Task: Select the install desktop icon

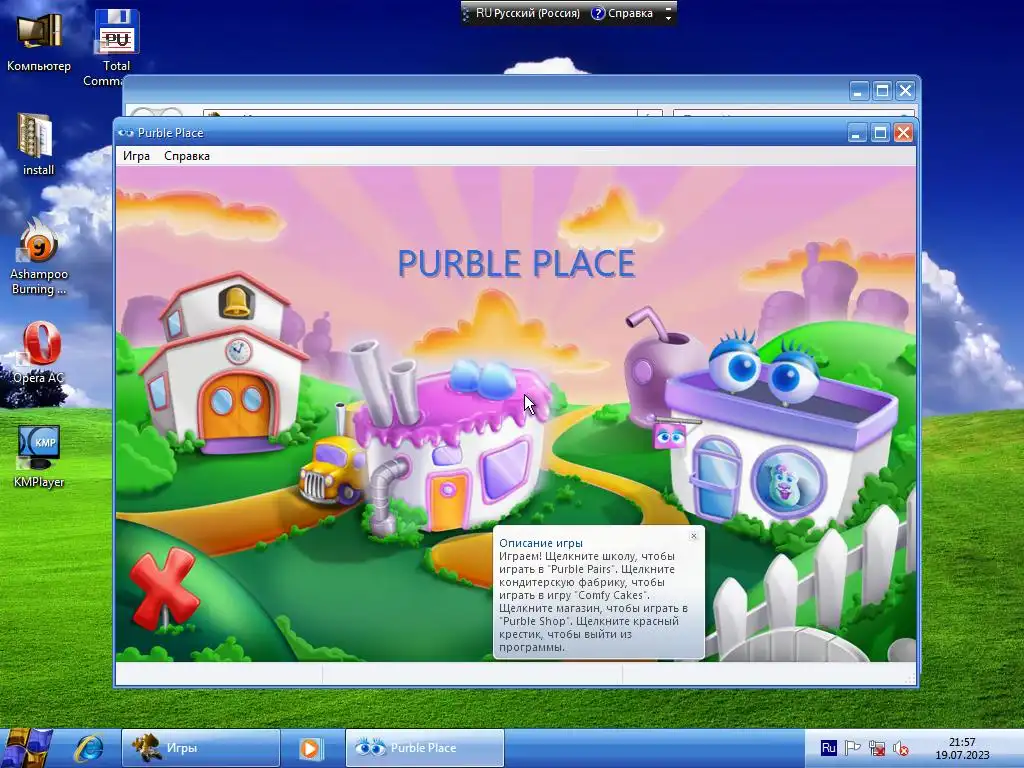Action: [38, 144]
